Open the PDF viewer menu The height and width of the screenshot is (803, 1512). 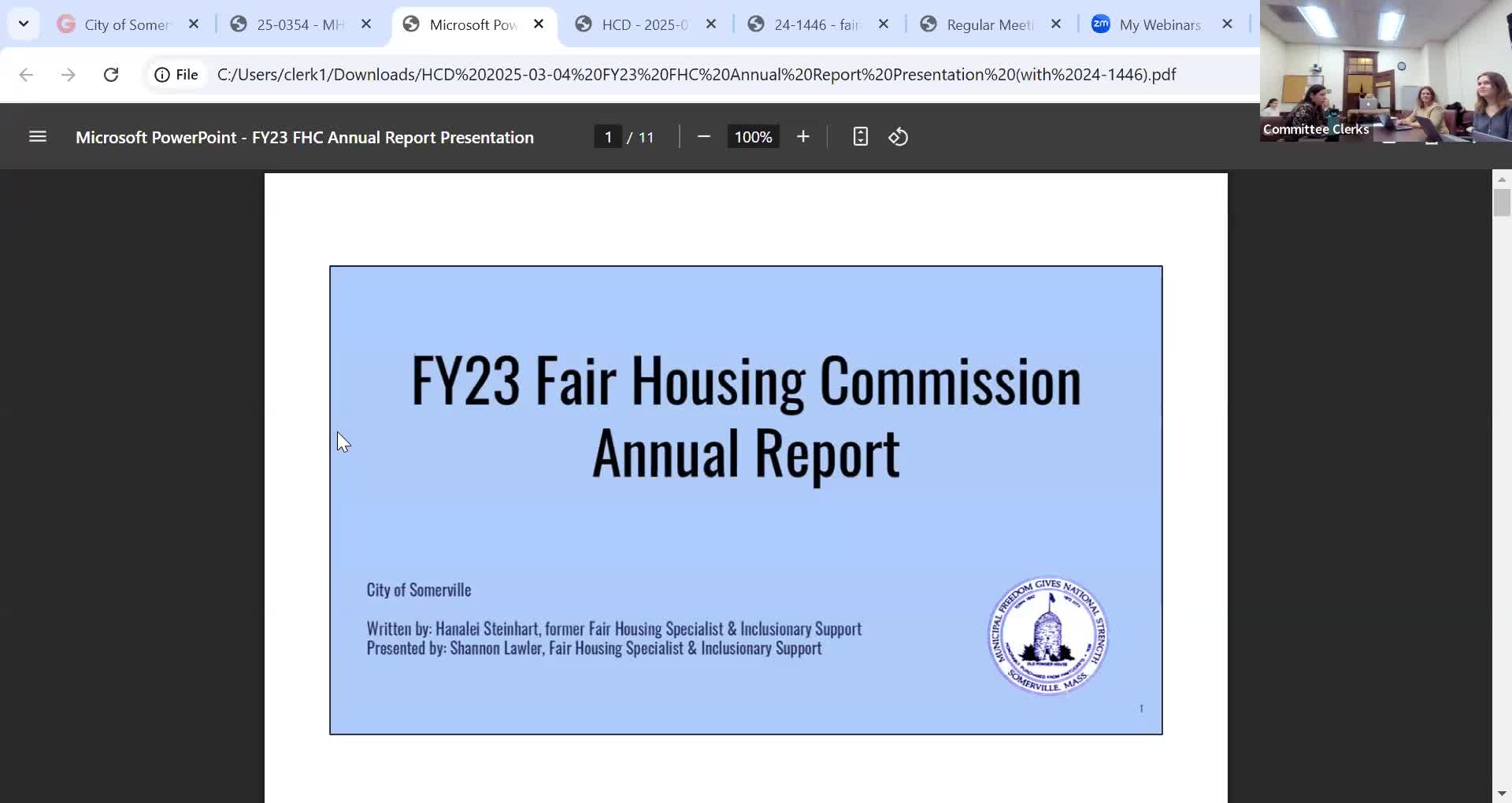[37, 136]
